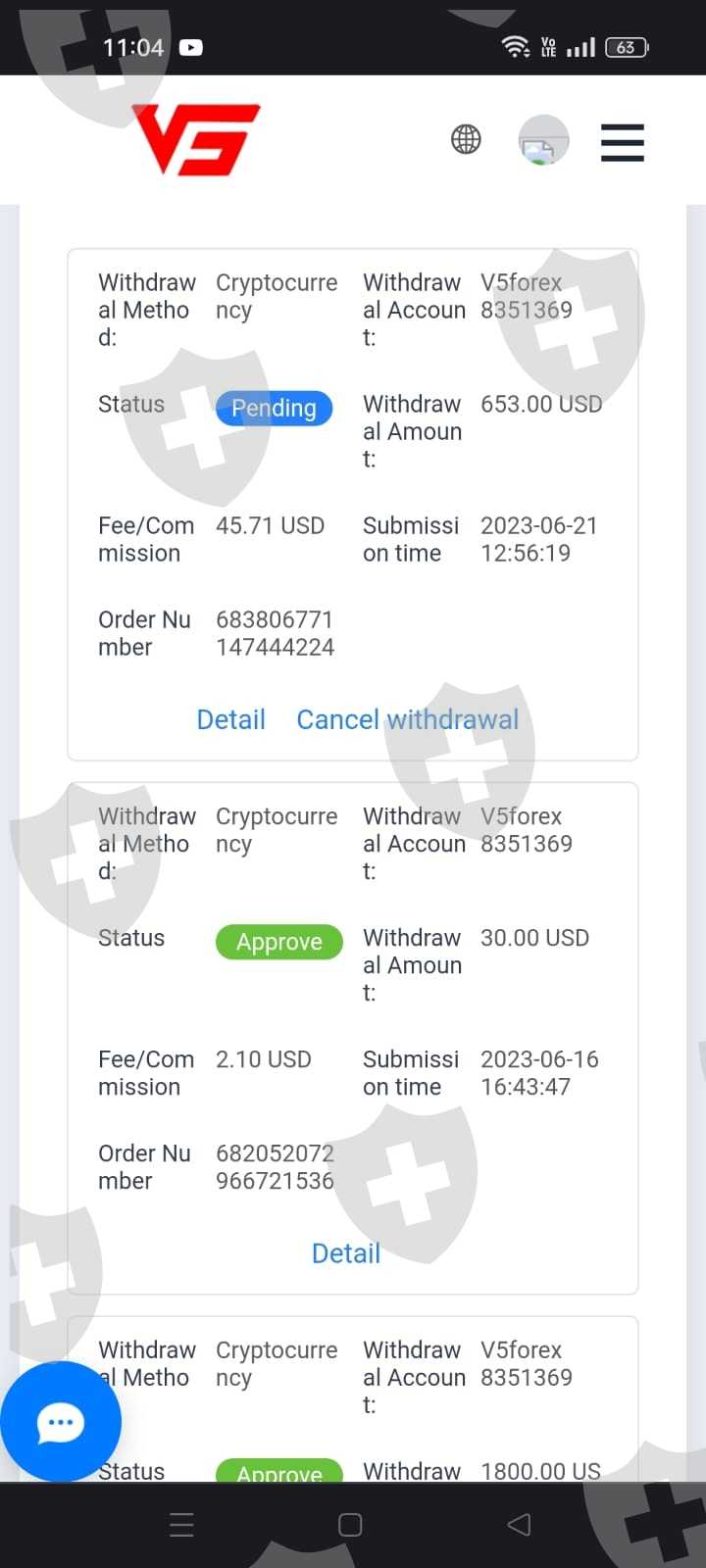Select order number 683806771147444224

pyautogui.click(x=275, y=633)
